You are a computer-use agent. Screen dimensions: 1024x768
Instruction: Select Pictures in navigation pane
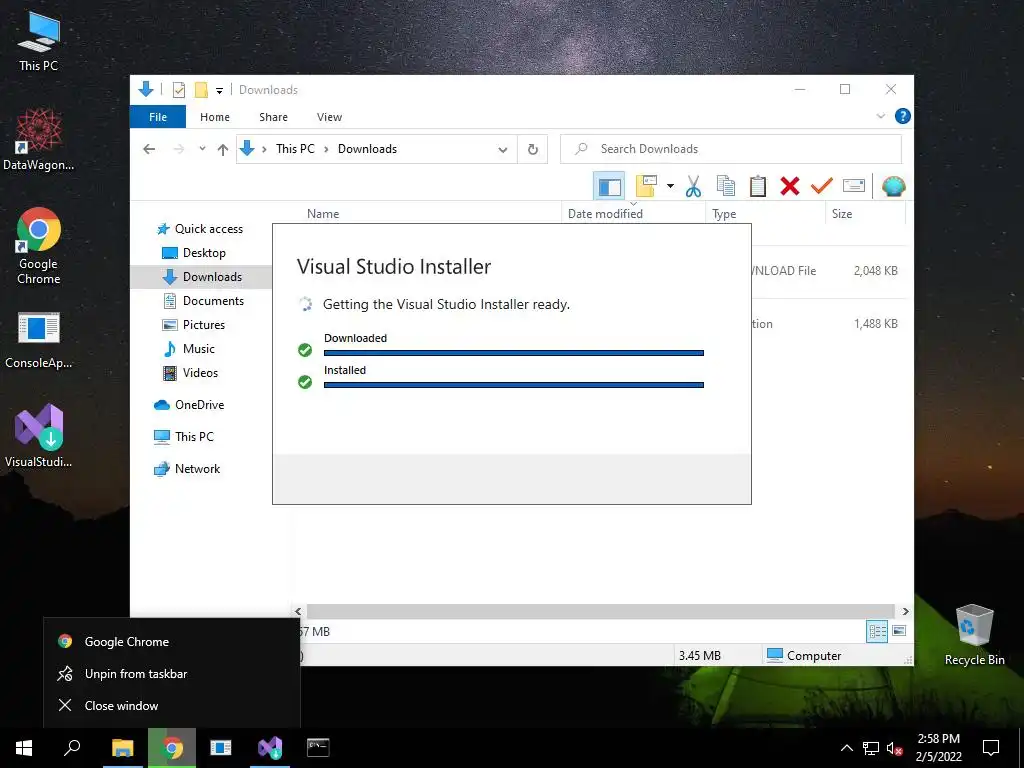tap(204, 325)
